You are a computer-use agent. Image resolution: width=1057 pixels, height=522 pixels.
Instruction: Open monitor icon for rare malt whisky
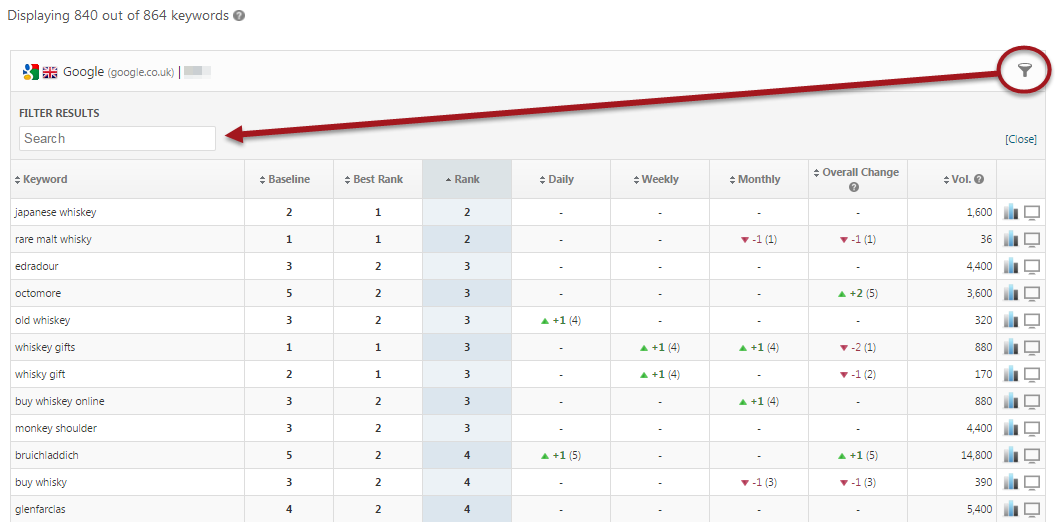(1032, 239)
